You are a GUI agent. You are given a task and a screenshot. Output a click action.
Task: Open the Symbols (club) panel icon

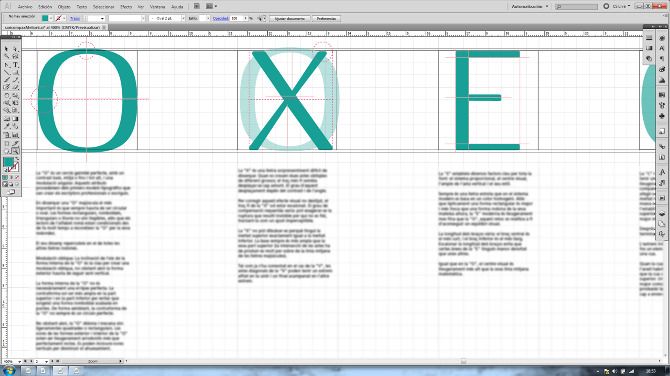tap(662, 115)
